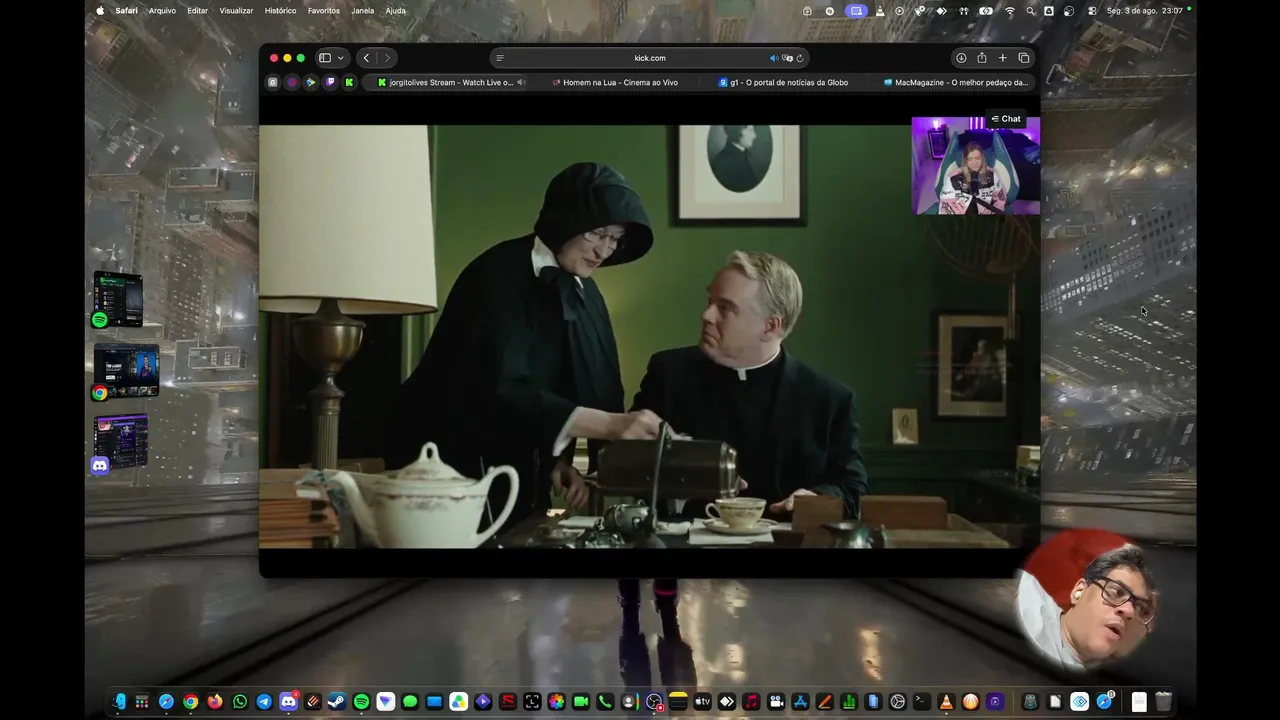Click streamer webcam overlay thumbnail

click(975, 166)
